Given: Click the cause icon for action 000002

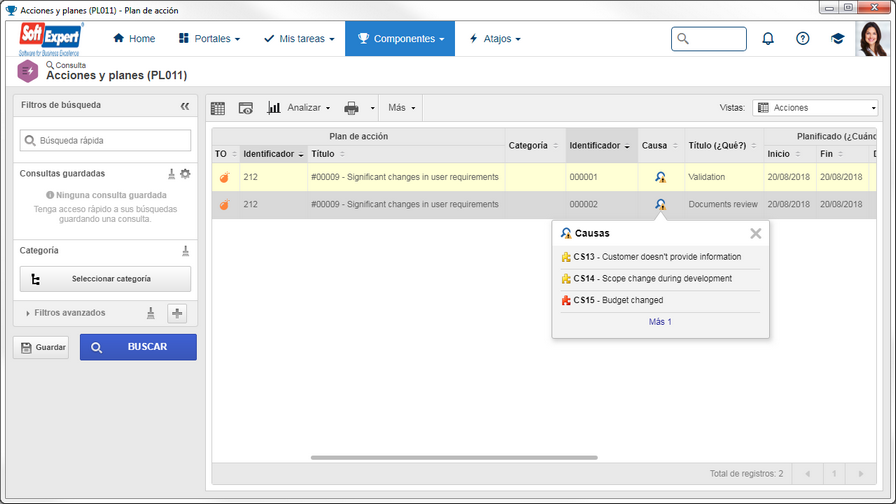Looking at the screenshot, I should pyautogui.click(x=661, y=204).
